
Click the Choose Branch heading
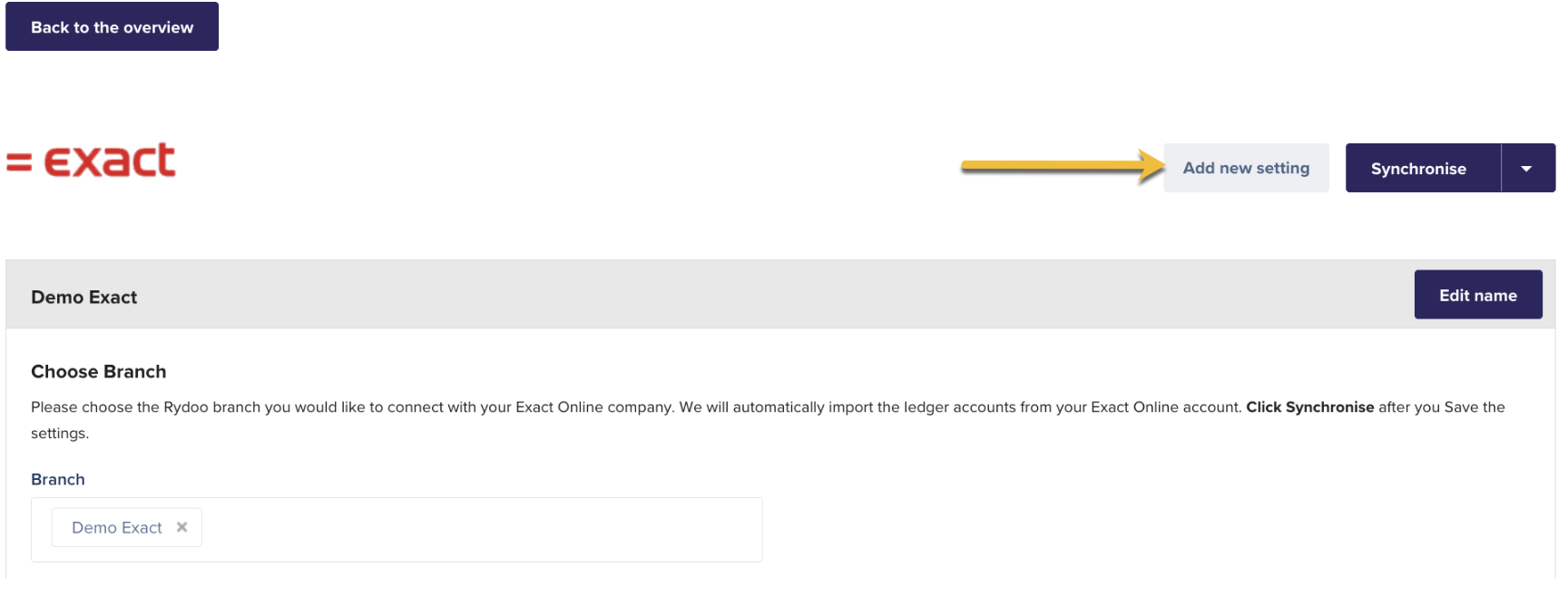[99, 372]
